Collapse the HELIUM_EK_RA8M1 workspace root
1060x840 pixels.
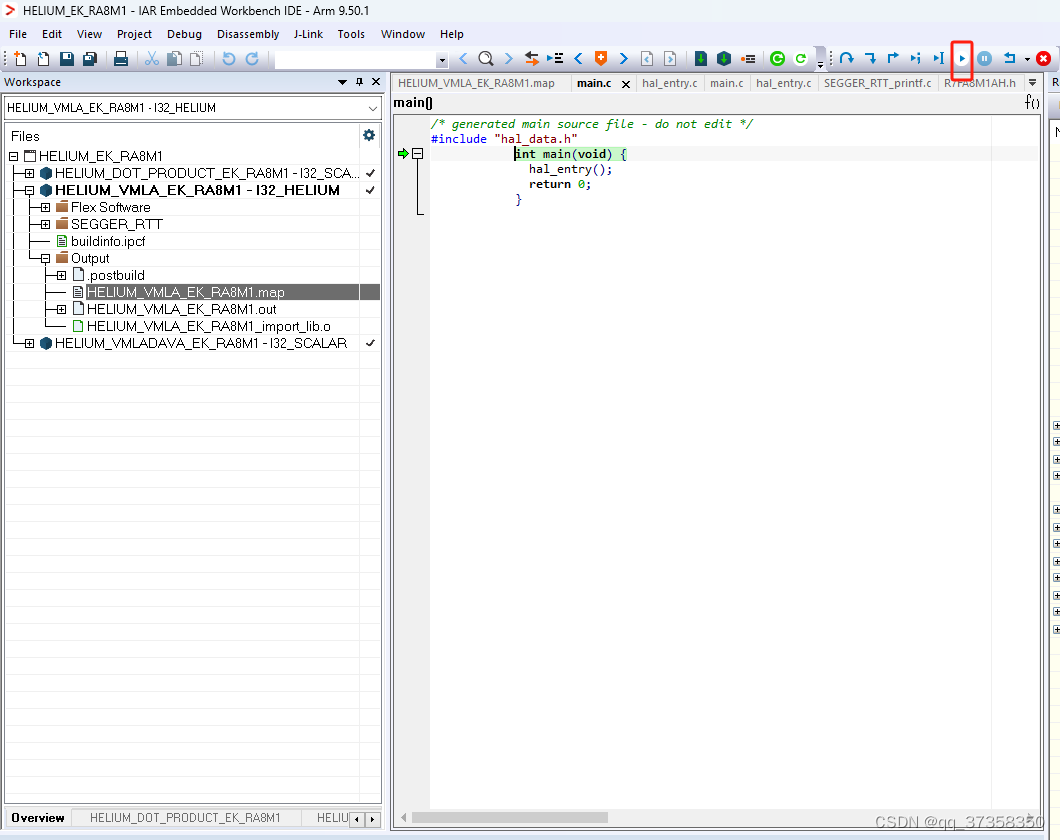(14, 156)
